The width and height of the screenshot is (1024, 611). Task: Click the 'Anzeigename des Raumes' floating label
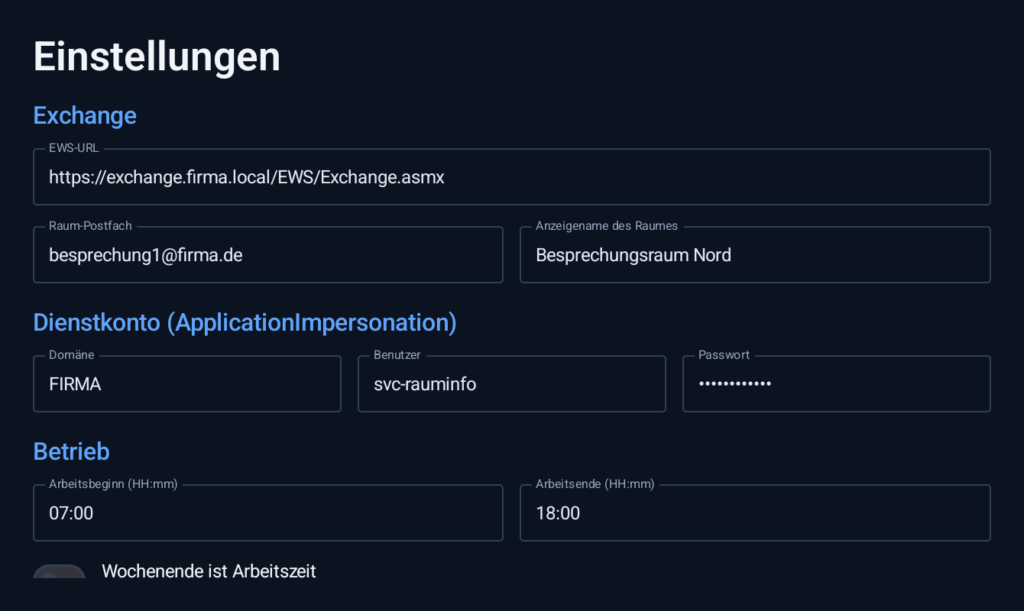[x=607, y=226]
